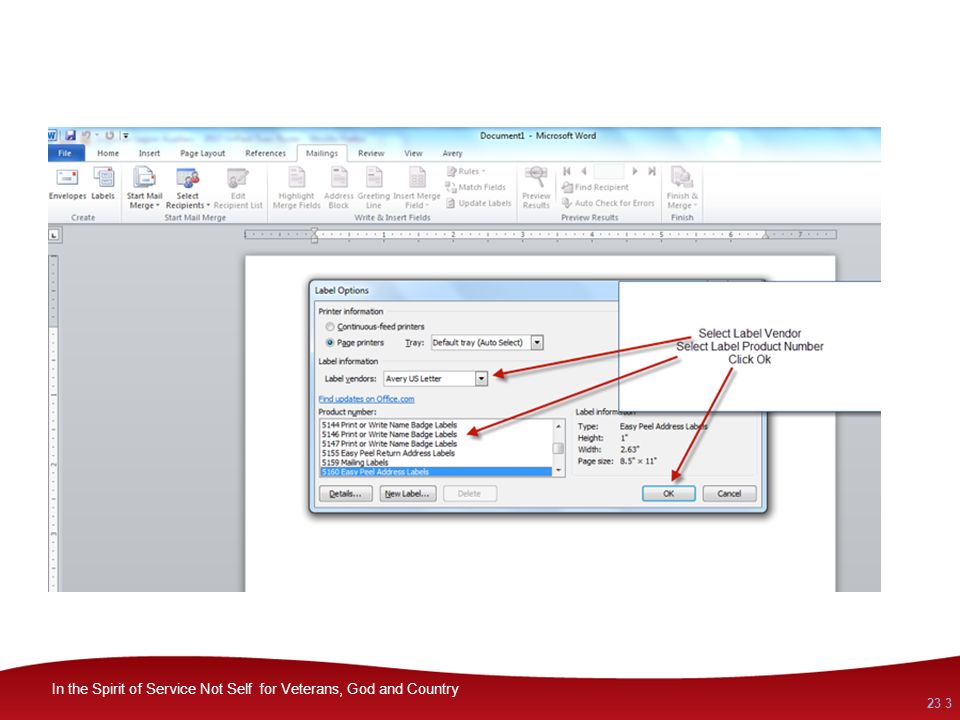
Task: Open Insert Merge Field button
Action: click(416, 187)
